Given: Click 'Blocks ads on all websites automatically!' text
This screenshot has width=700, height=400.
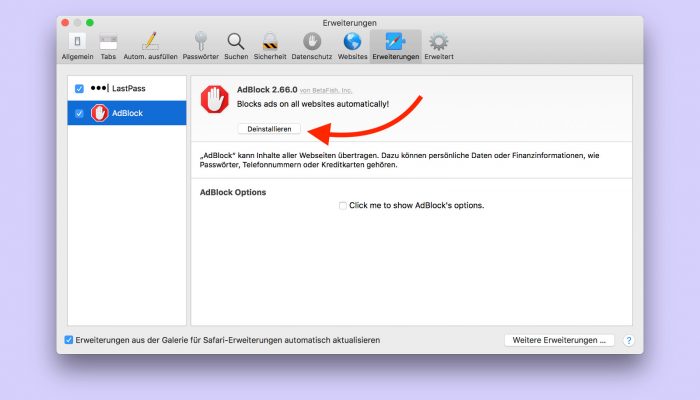Looking at the screenshot, I should pos(312,104).
